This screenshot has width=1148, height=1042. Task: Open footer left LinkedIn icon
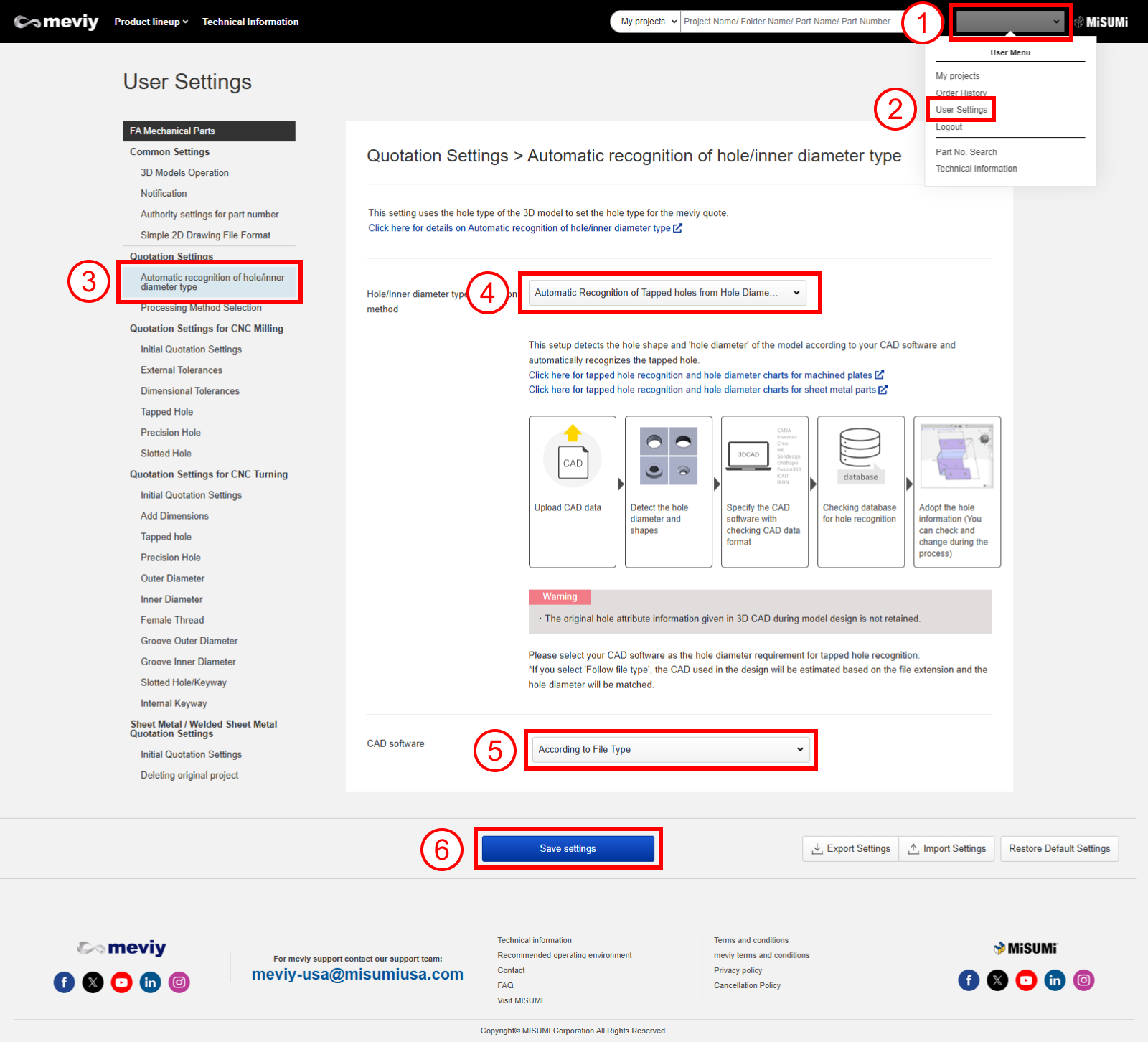150,982
